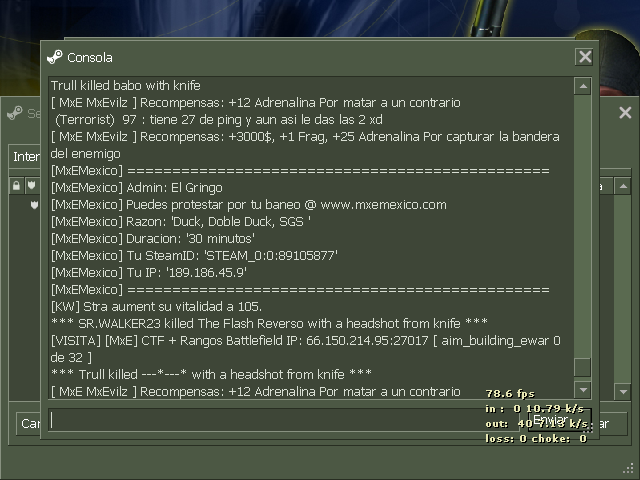Select the server row with shield icon
Screen dimensions: 640x480
25,205
